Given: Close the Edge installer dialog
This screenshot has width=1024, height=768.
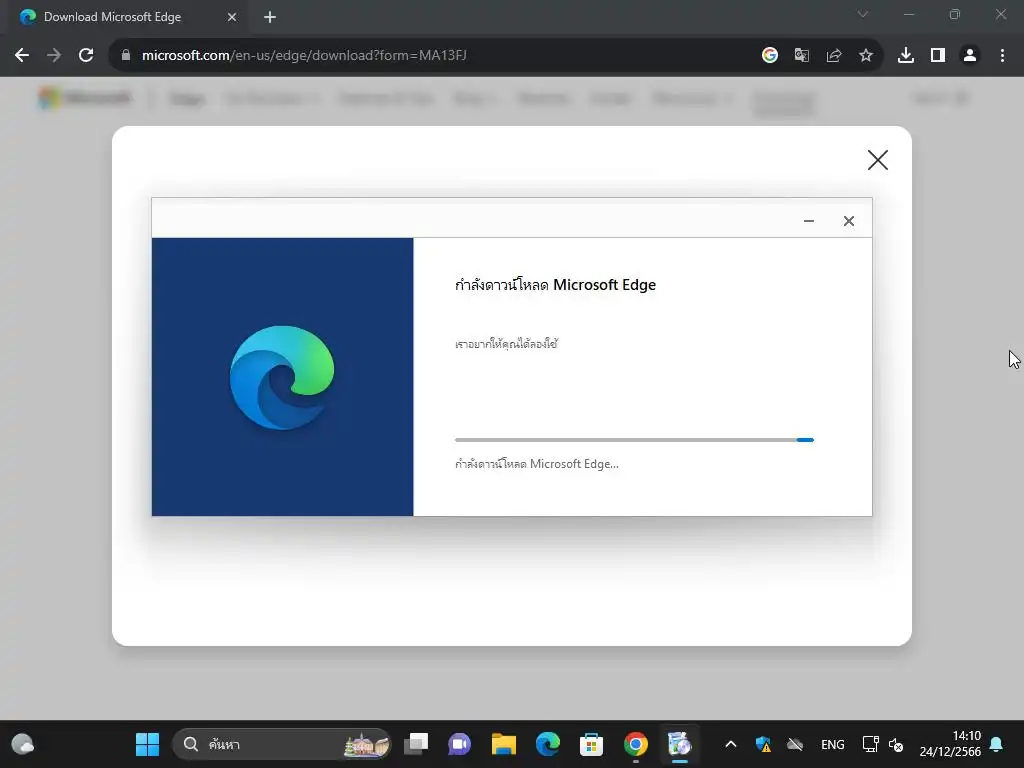Looking at the screenshot, I should [848, 221].
